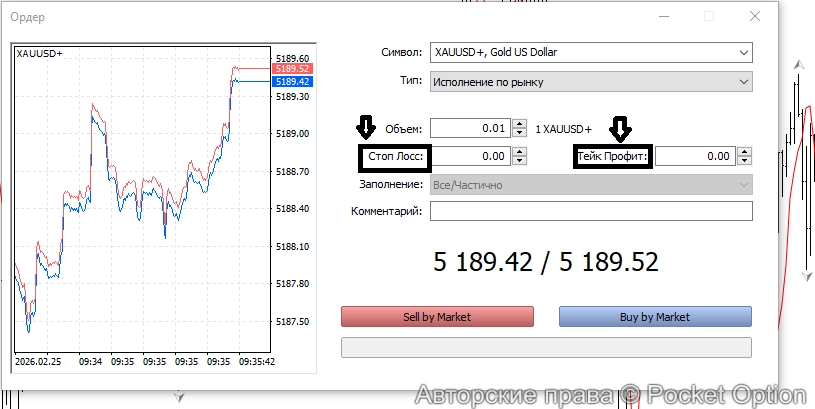Raise Take Profit using up spinner arrow
Image resolution: width=815 pixels, height=409 pixels.
(x=743, y=152)
